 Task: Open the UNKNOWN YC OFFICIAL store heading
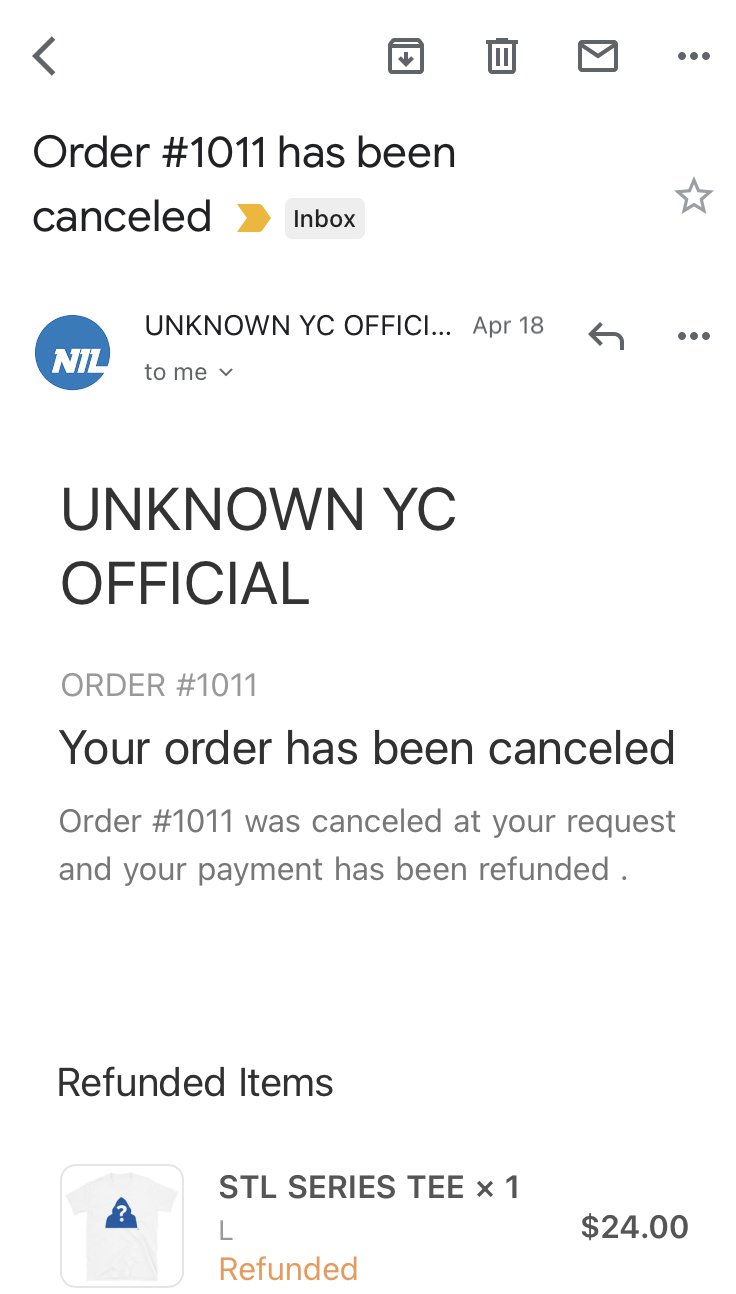(x=259, y=547)
